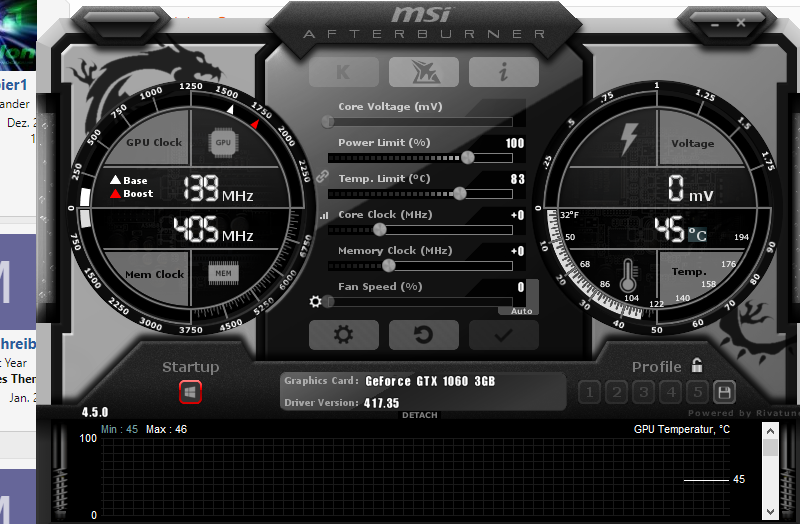Click the Max : 46 graph value

click(x=166, y=430)
